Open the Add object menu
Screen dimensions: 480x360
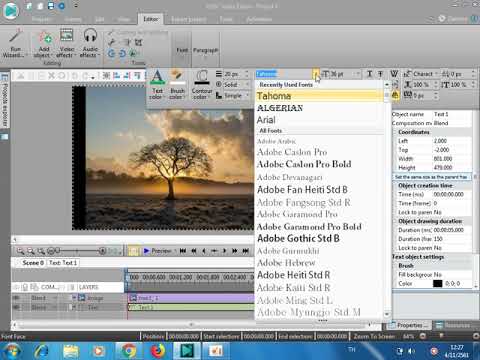(43, 43)
